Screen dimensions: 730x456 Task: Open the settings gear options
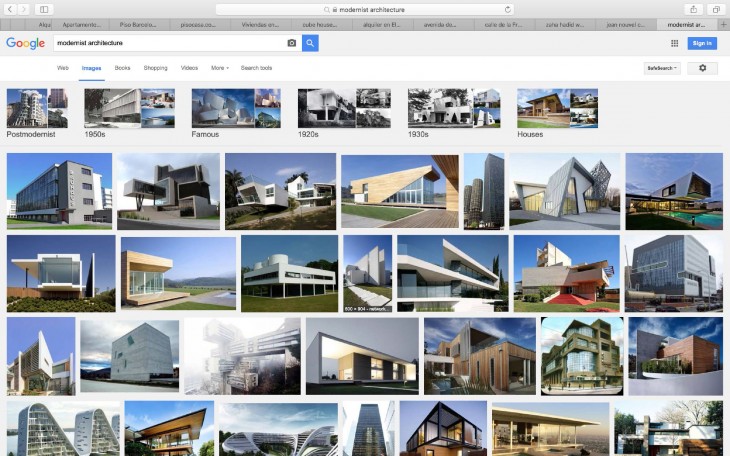[x=702, y=68]
